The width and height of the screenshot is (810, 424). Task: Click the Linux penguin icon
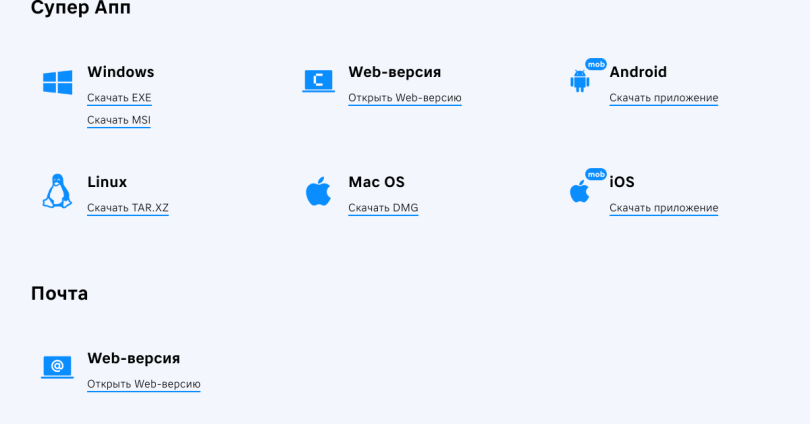pyautogui.click(x=57, y=191)
